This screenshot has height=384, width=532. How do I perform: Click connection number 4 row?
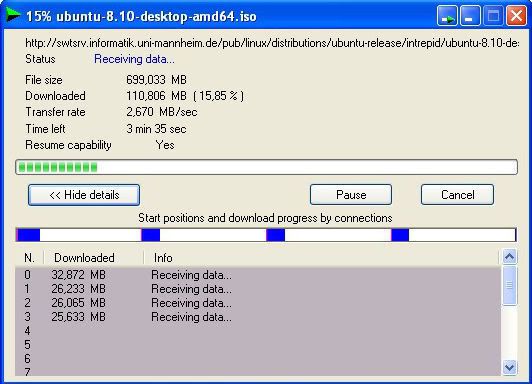click(258, 331)
